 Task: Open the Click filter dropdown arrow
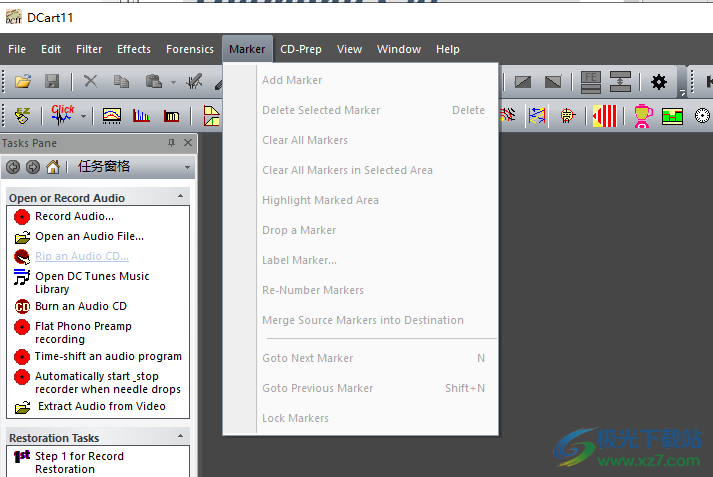[x=84, y=116]
